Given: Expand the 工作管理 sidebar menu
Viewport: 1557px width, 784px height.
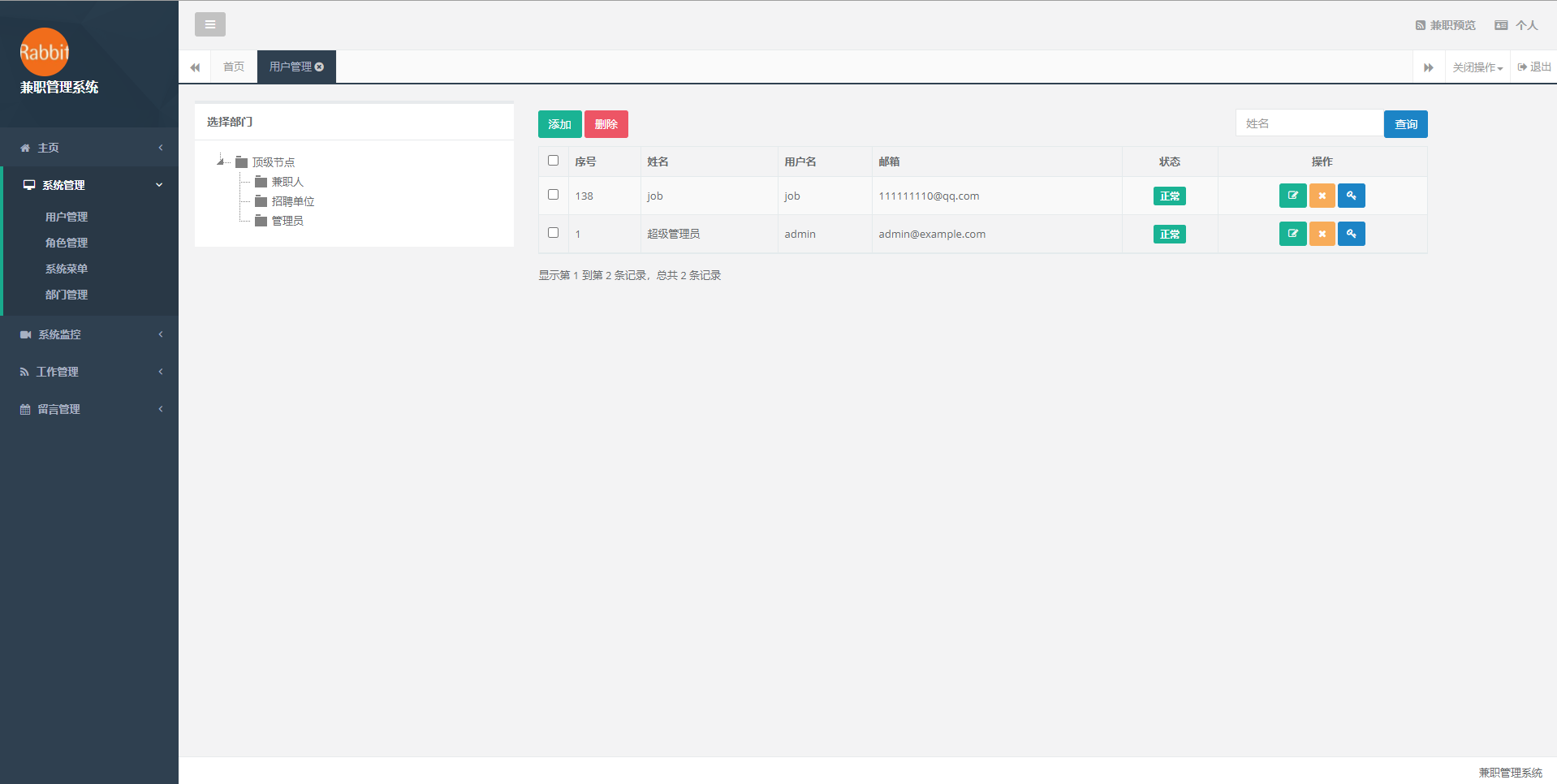Looking at the screenshot, I should pos(89,372).
